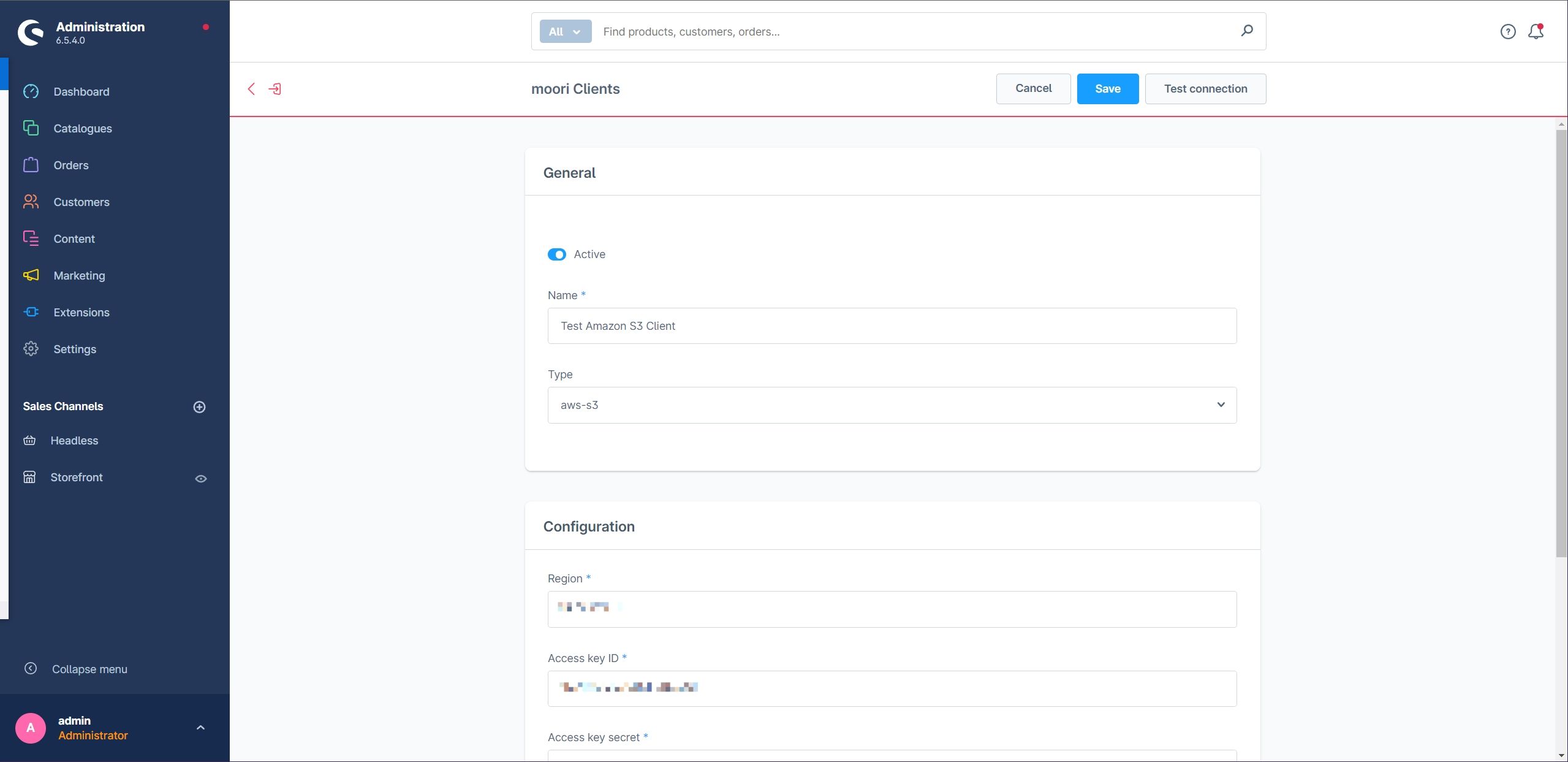The width and height of the screenshot is (1568, 762).
Task: Add a new sales channel plus icon
Action: point(199,407)
